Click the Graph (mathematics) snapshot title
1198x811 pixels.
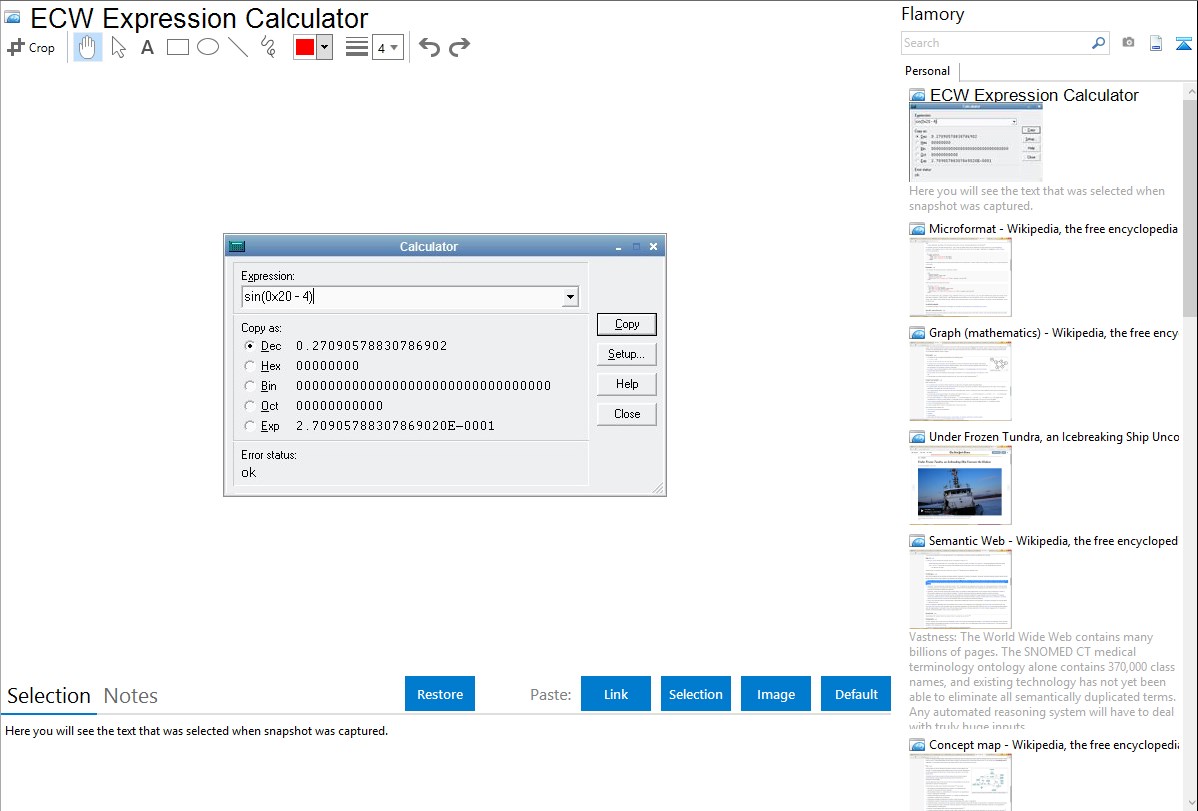(x=1053, y=333)
